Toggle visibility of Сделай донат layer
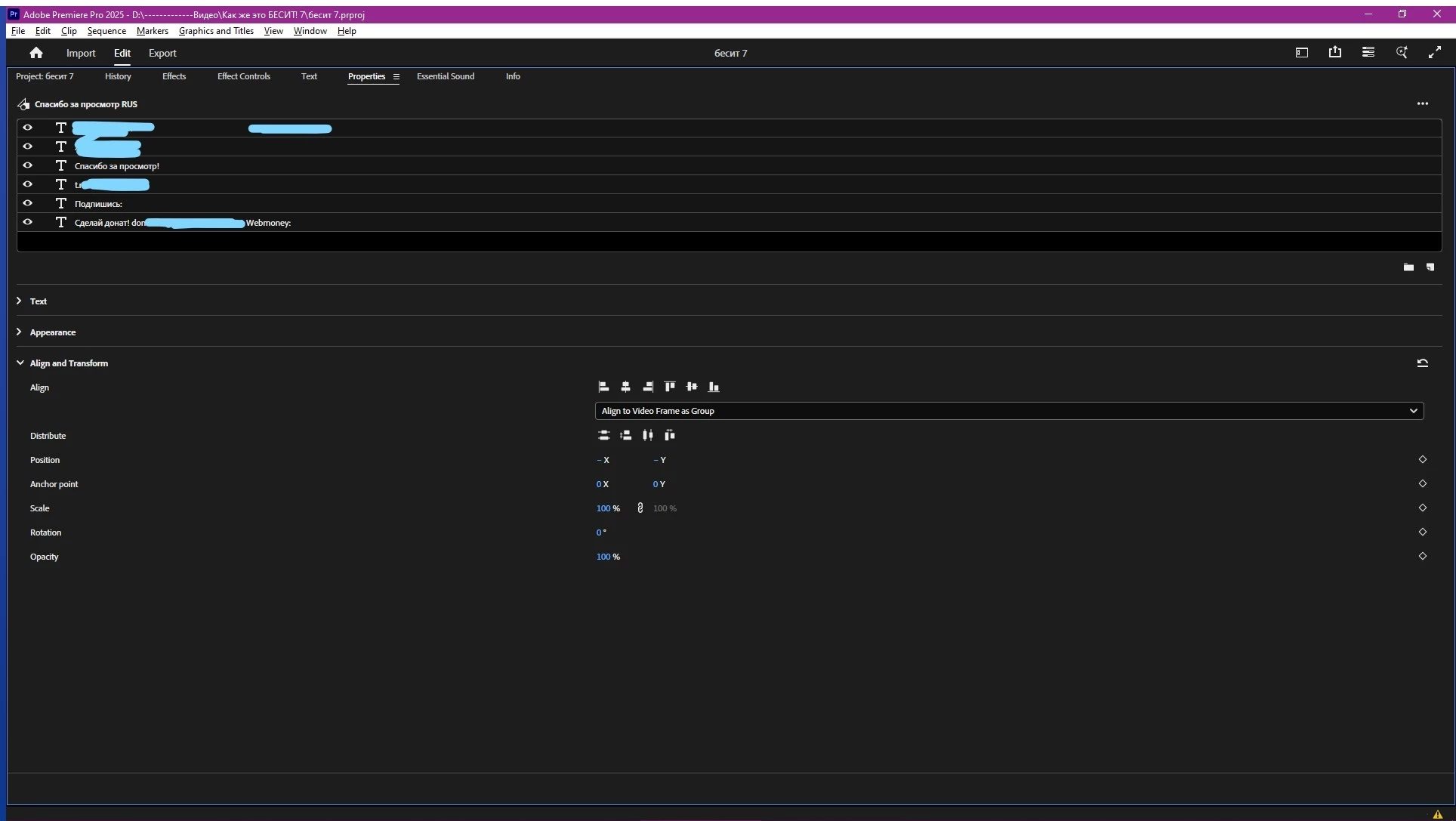This screenshot has width=1456, height=821. tap(28, 222)
